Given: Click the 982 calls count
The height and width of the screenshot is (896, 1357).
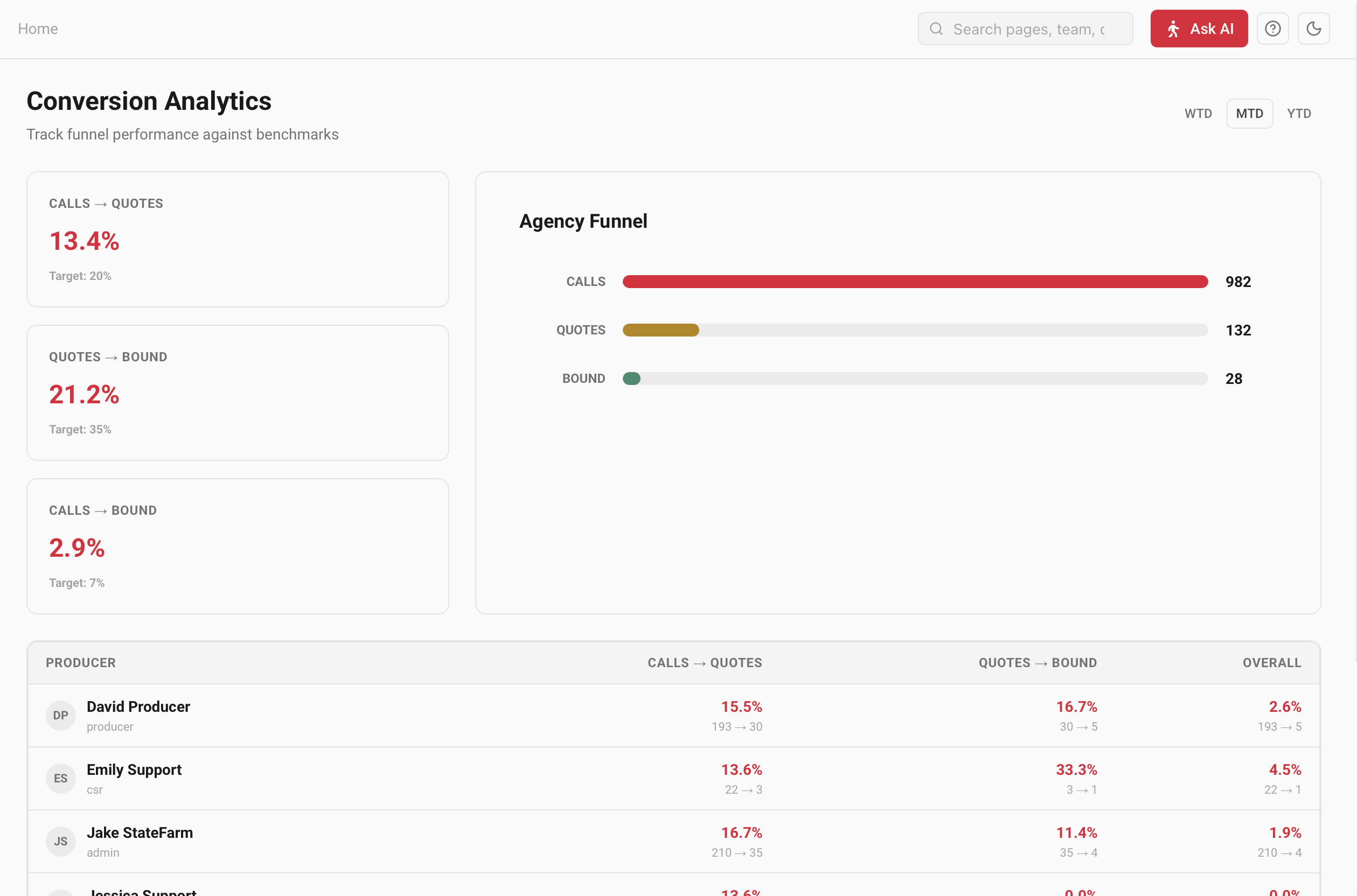Looking at the screenshot, I should coord(1238,282).
